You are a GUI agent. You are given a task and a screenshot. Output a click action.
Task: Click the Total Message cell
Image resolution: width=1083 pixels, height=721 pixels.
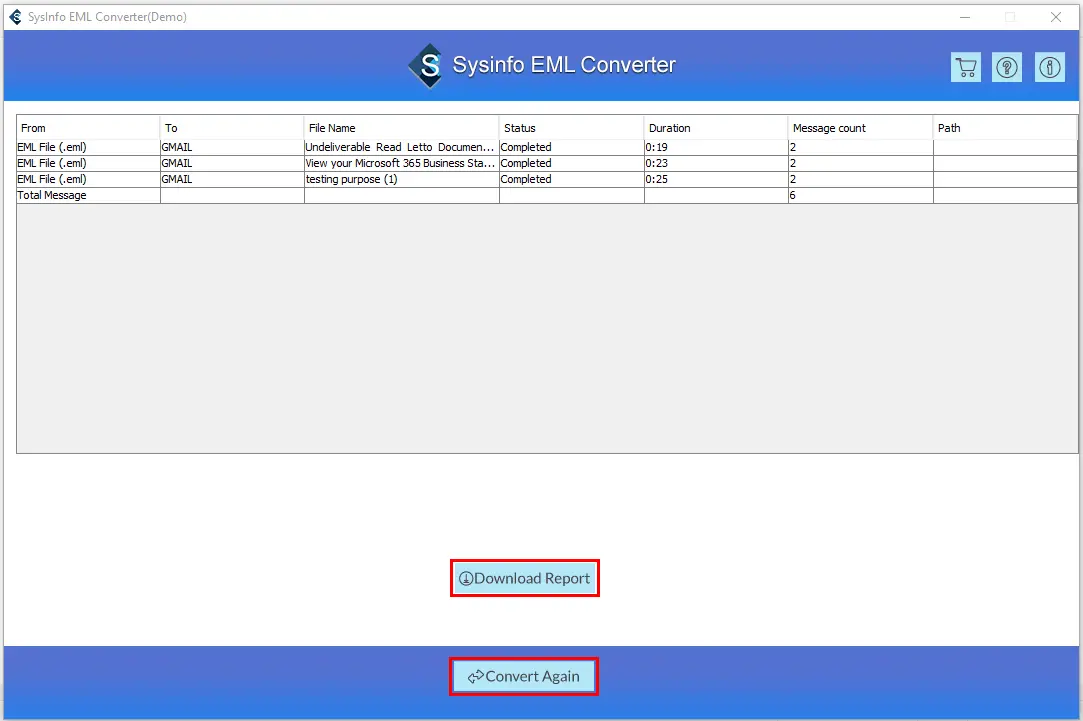(x=88, y=195)
